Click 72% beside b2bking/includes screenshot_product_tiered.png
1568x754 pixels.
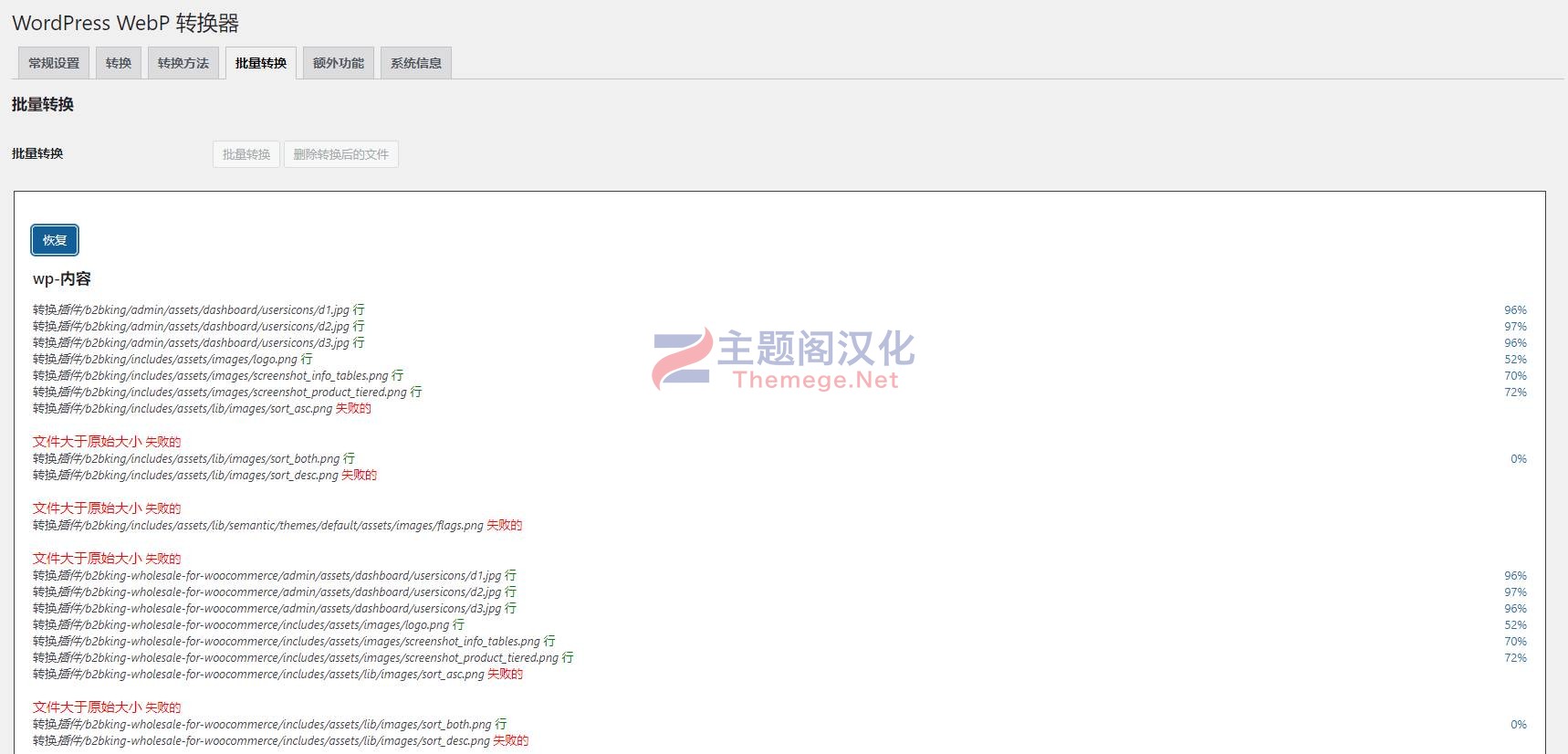pyautogui.click(x=1515, y=393)
